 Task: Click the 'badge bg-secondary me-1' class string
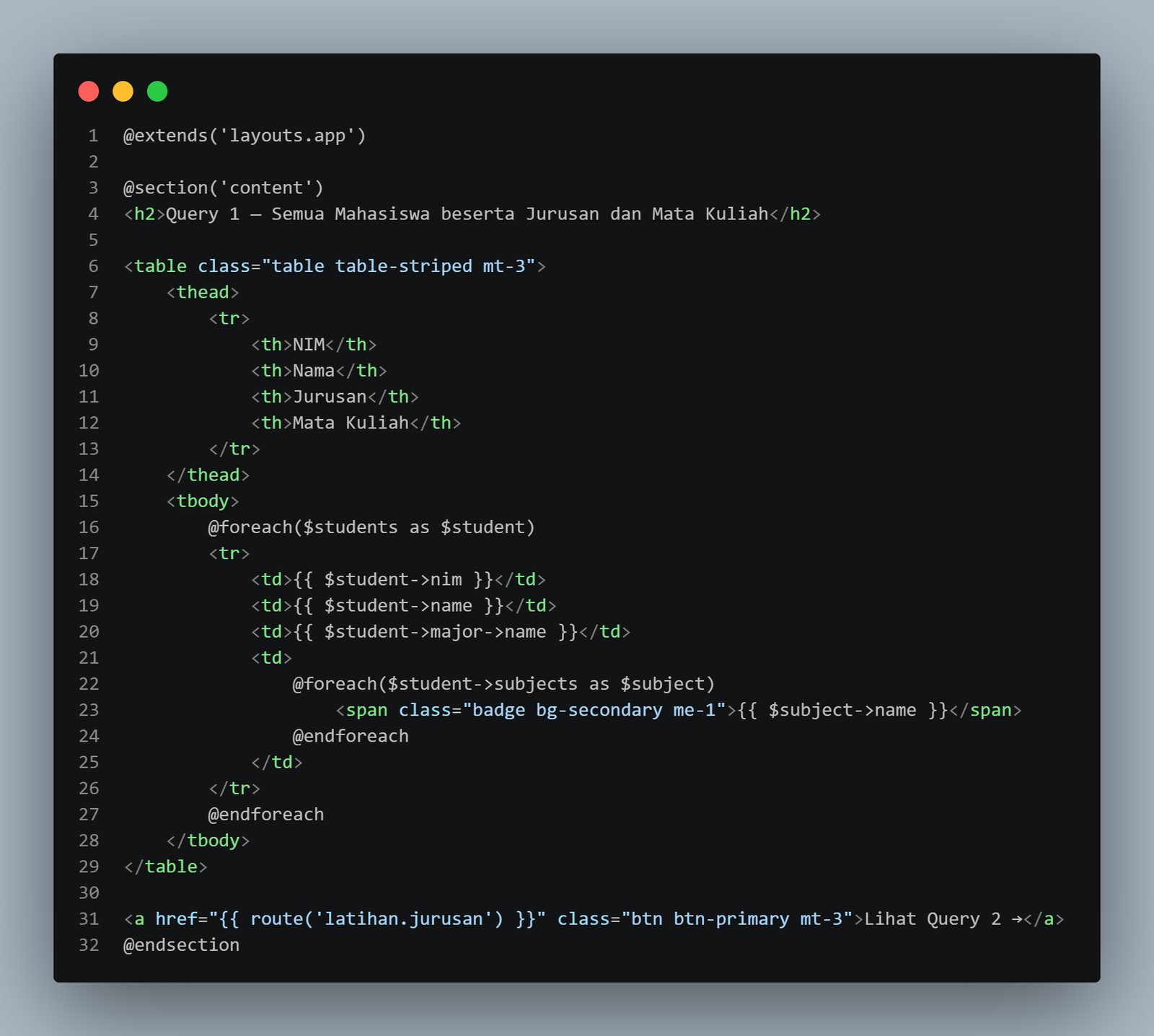tap(594, 710)
